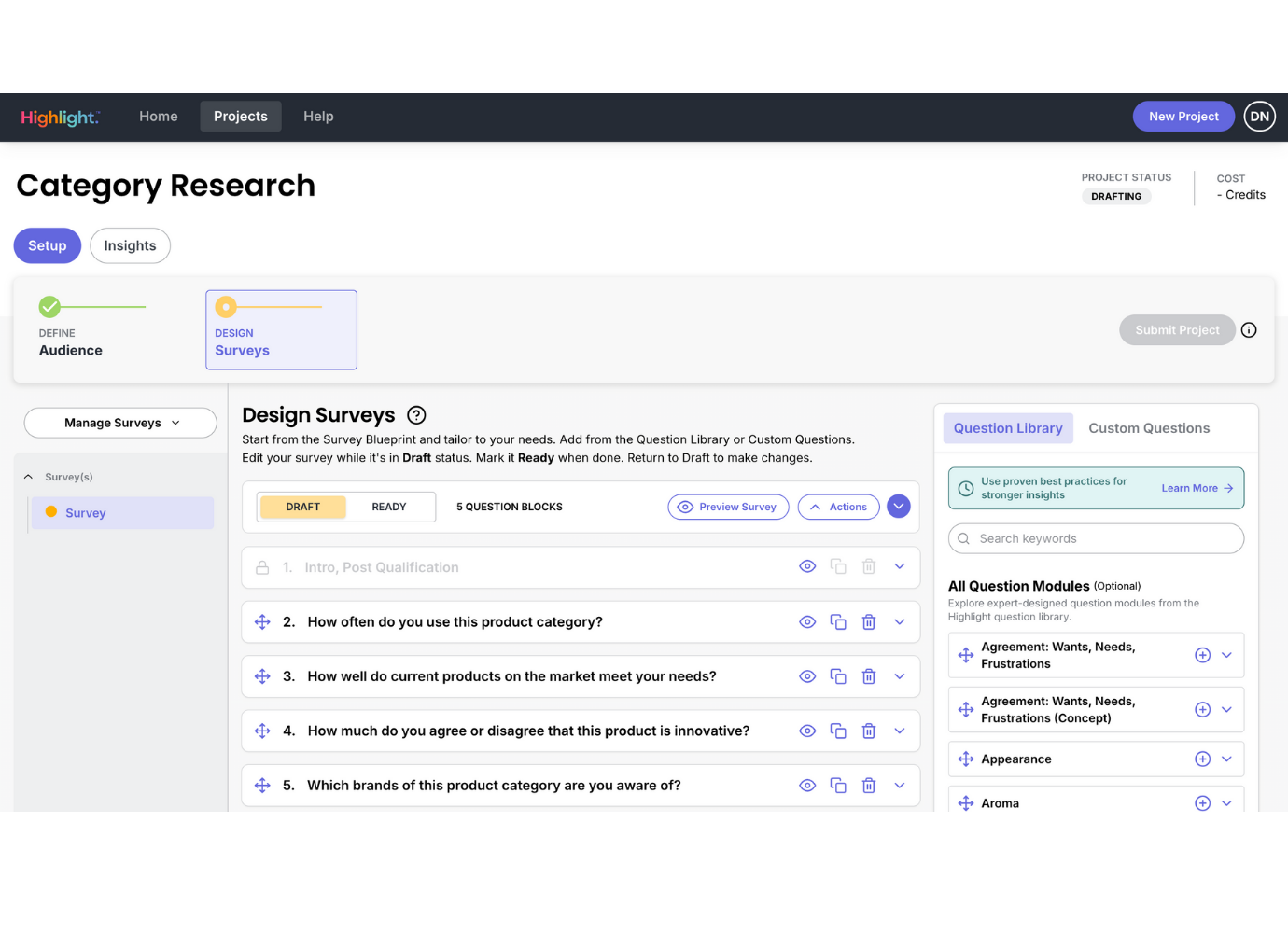
Task: Toggle eye icon on question 4
Action: pos(807,731)
